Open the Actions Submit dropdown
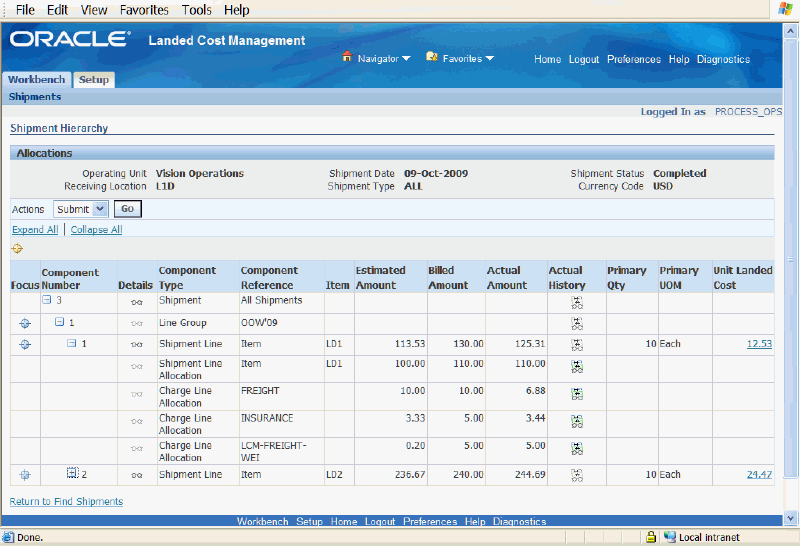The image size is (800, 546). click(x=80, y=209)
